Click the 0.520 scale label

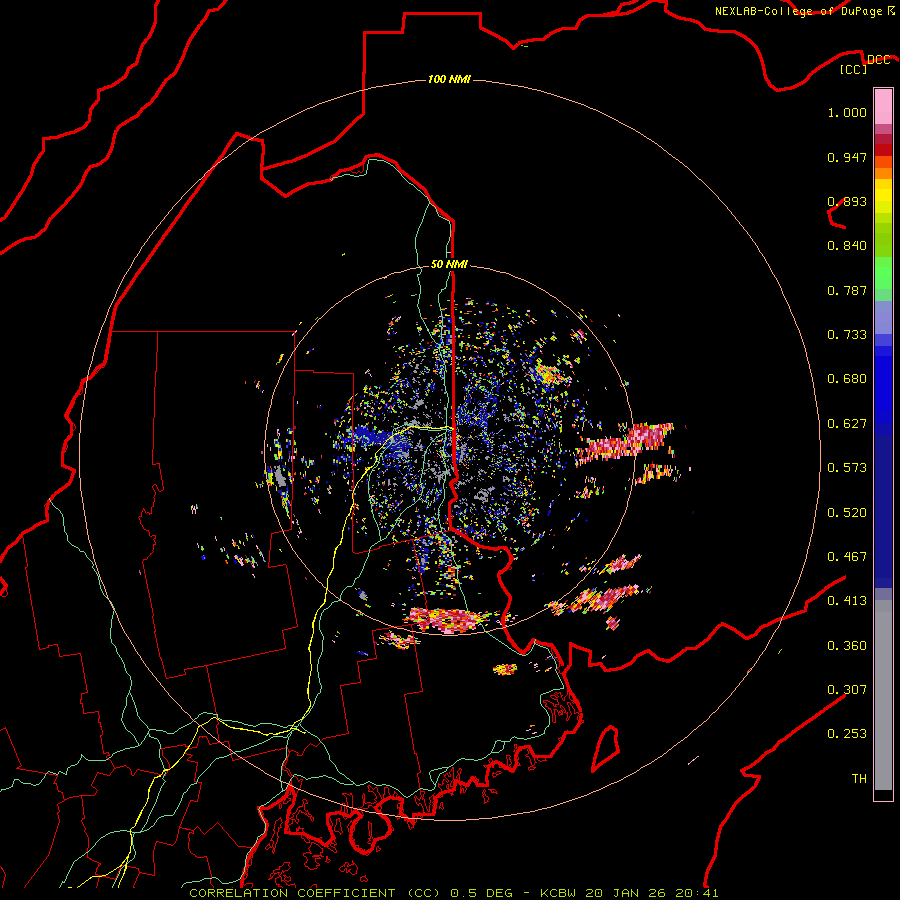[x=847, y=513]
